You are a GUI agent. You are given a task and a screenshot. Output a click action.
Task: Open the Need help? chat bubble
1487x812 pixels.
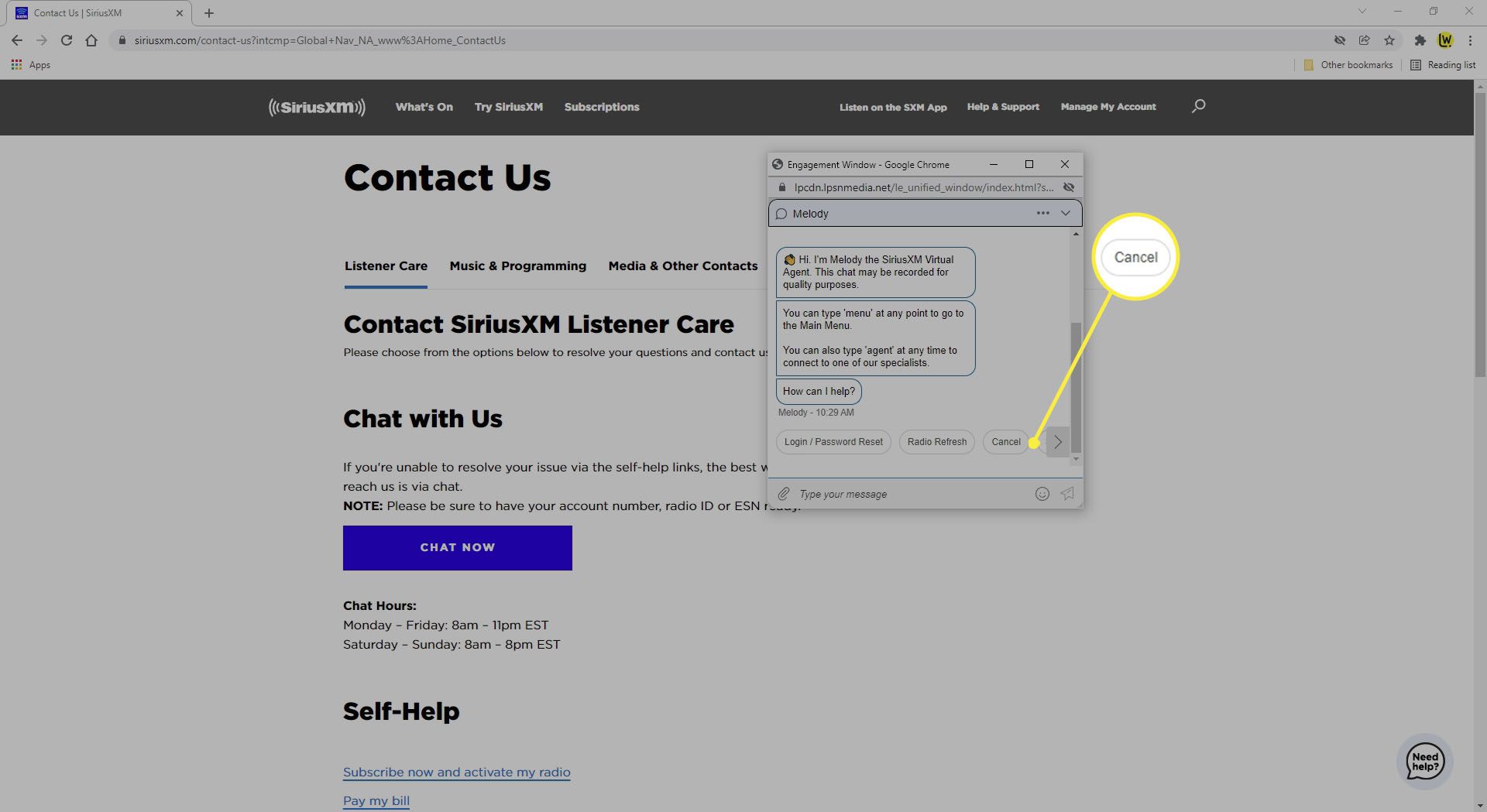tap(1425, 762)
